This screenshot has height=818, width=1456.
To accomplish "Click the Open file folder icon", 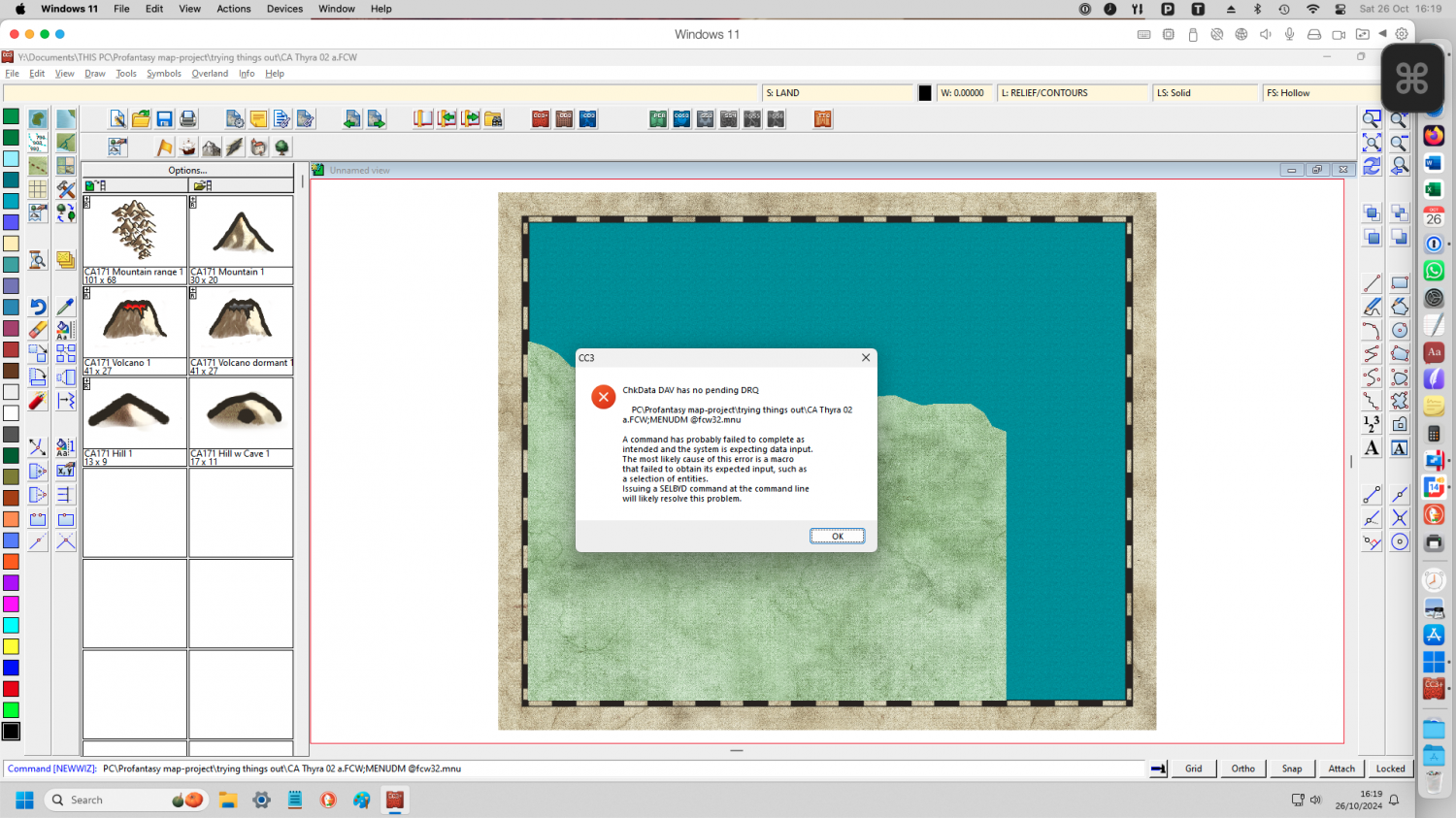I will (141, 118).
